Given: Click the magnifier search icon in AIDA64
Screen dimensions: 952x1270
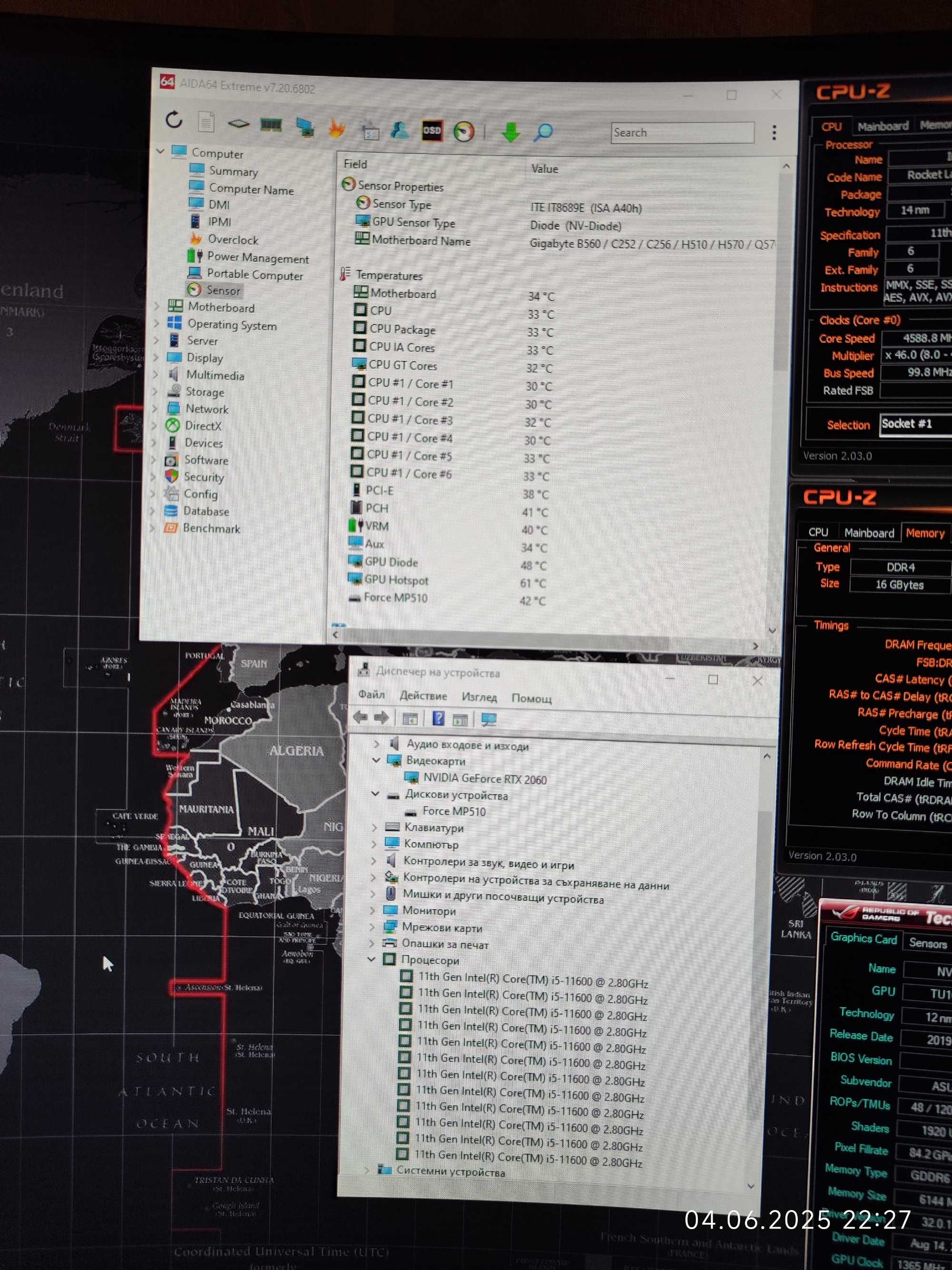Looking at the screenshot, I should (543, 133).
